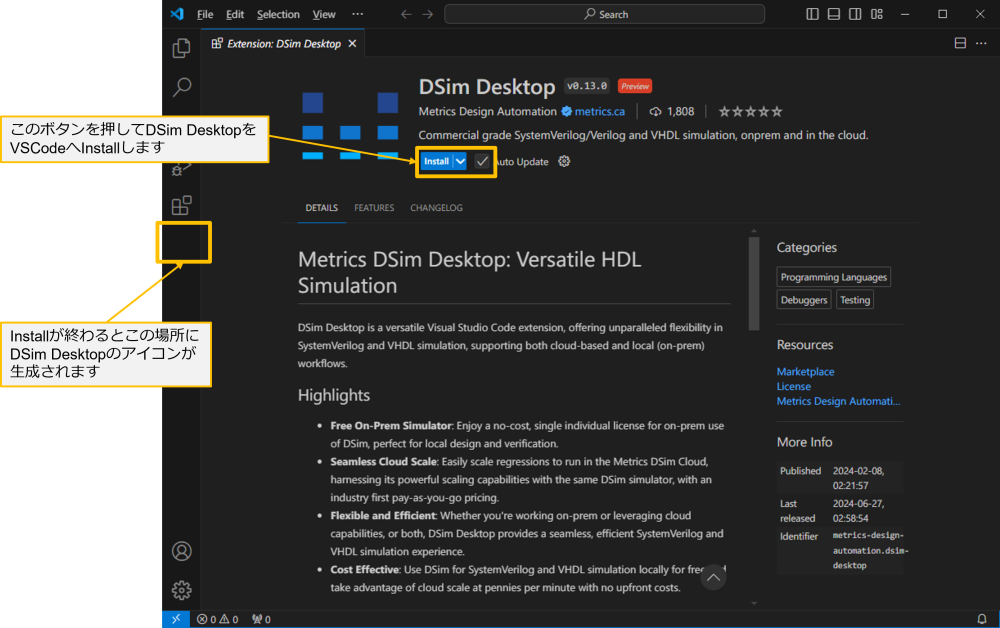Open extension settings gear beside Auto Update
This screenshot has height=628, width=1000.
(x=564, y=161)
